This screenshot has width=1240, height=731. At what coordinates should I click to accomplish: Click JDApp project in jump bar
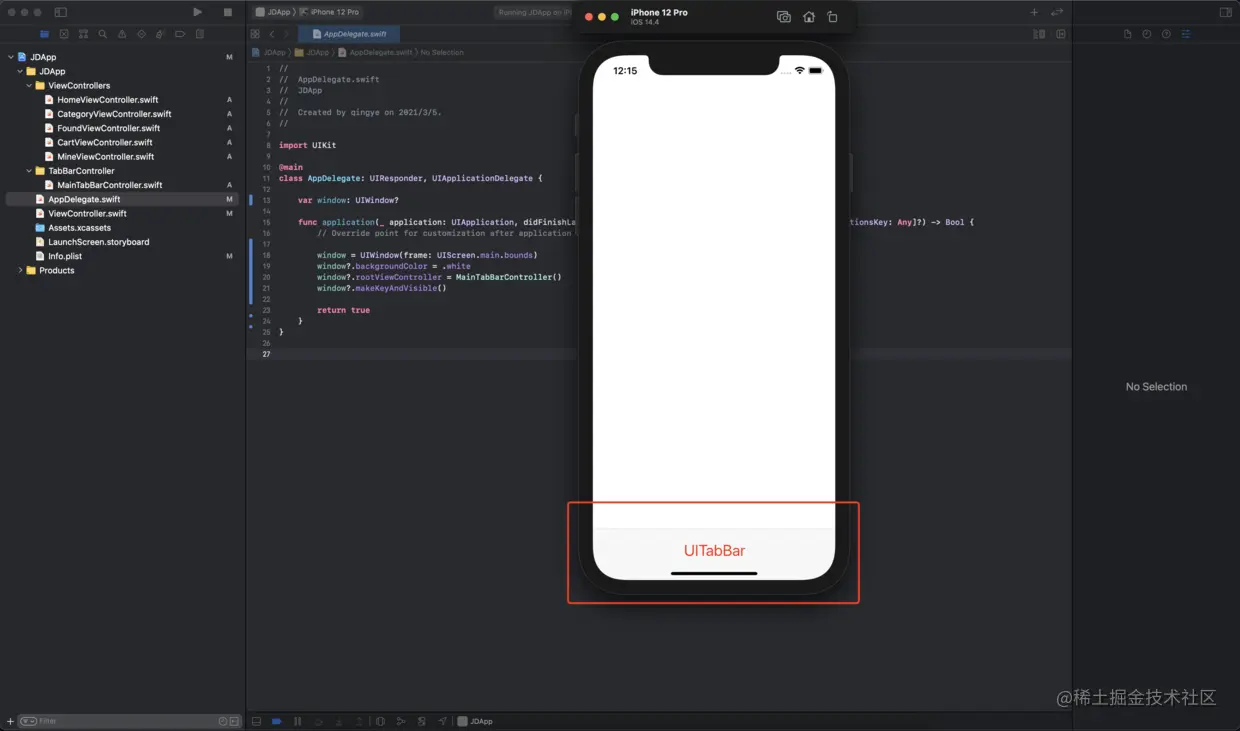coord(269,52)
